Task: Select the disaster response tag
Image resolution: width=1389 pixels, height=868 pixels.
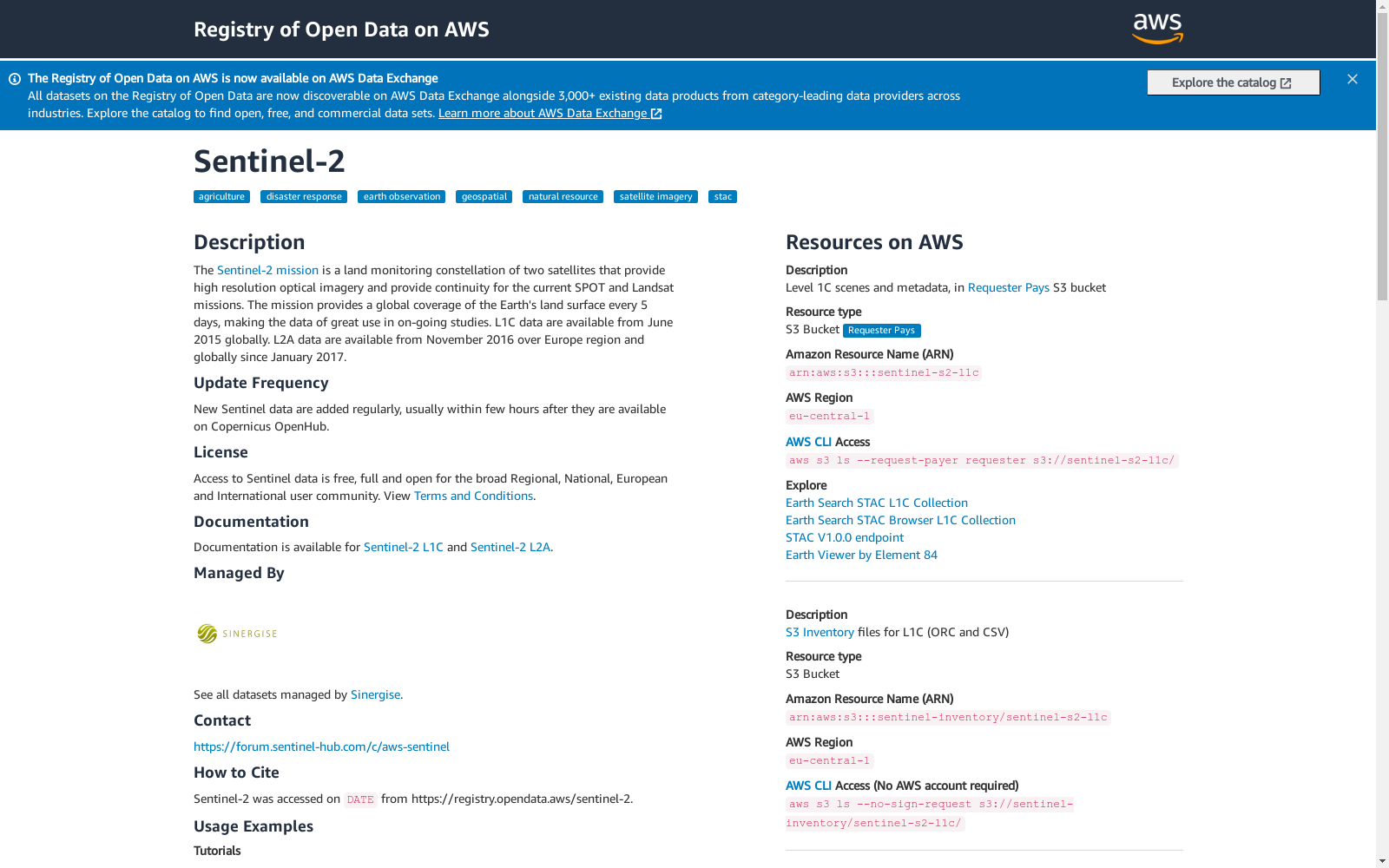Action: [304, 197]
